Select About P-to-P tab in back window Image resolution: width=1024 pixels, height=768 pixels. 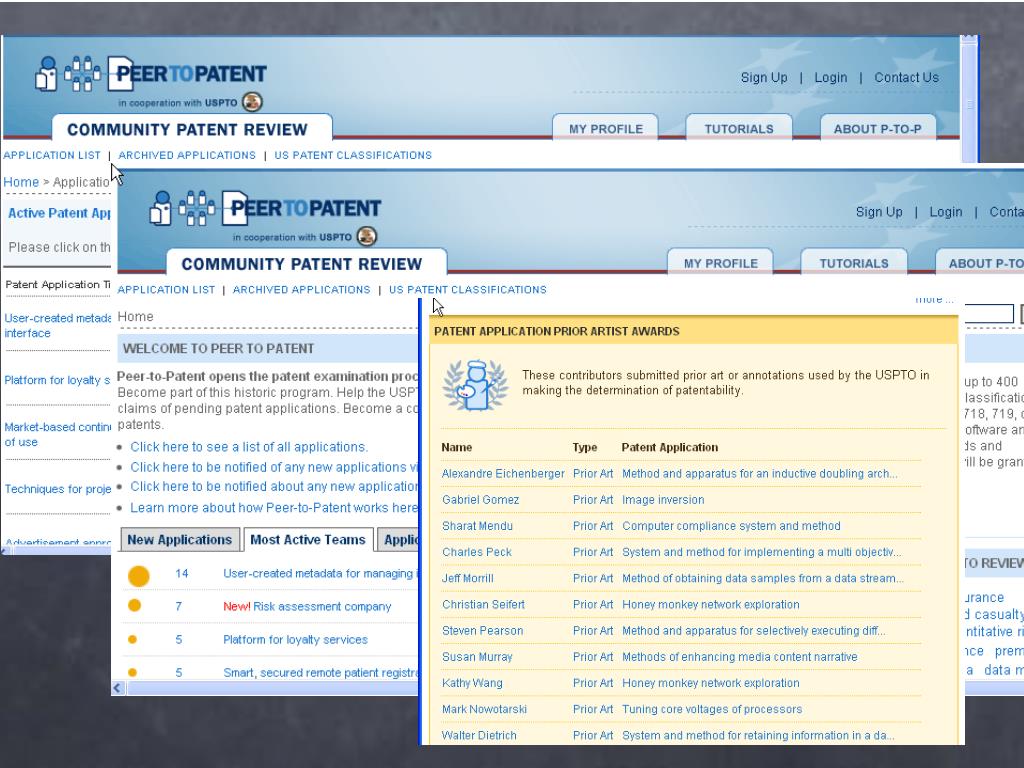tap(877, 128)
